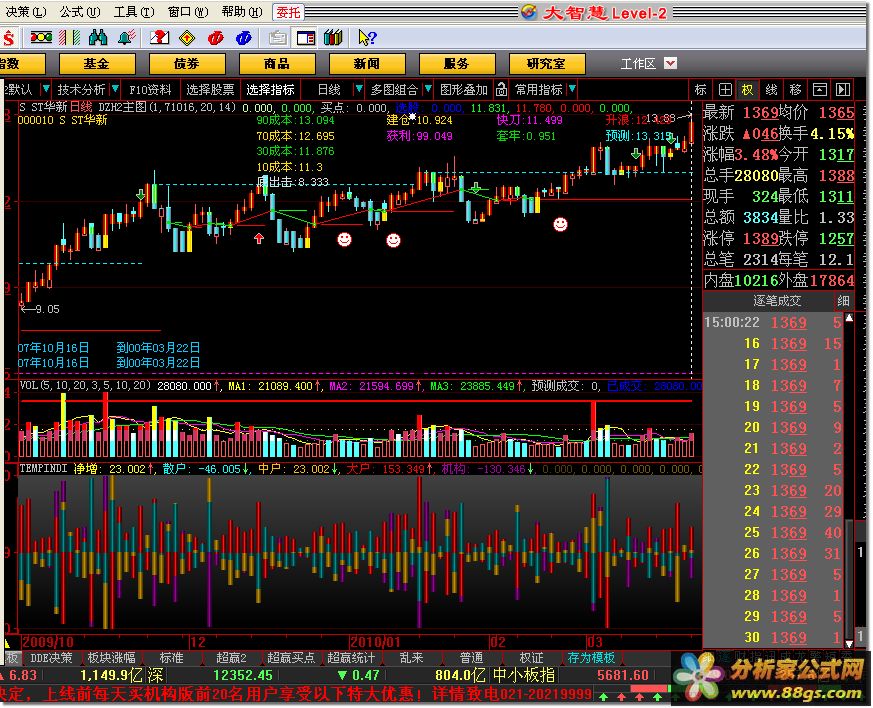Click the 图形叠加 overlay button
The width and height of the screenshot is (873, 708).
click(x=464, y=90)
